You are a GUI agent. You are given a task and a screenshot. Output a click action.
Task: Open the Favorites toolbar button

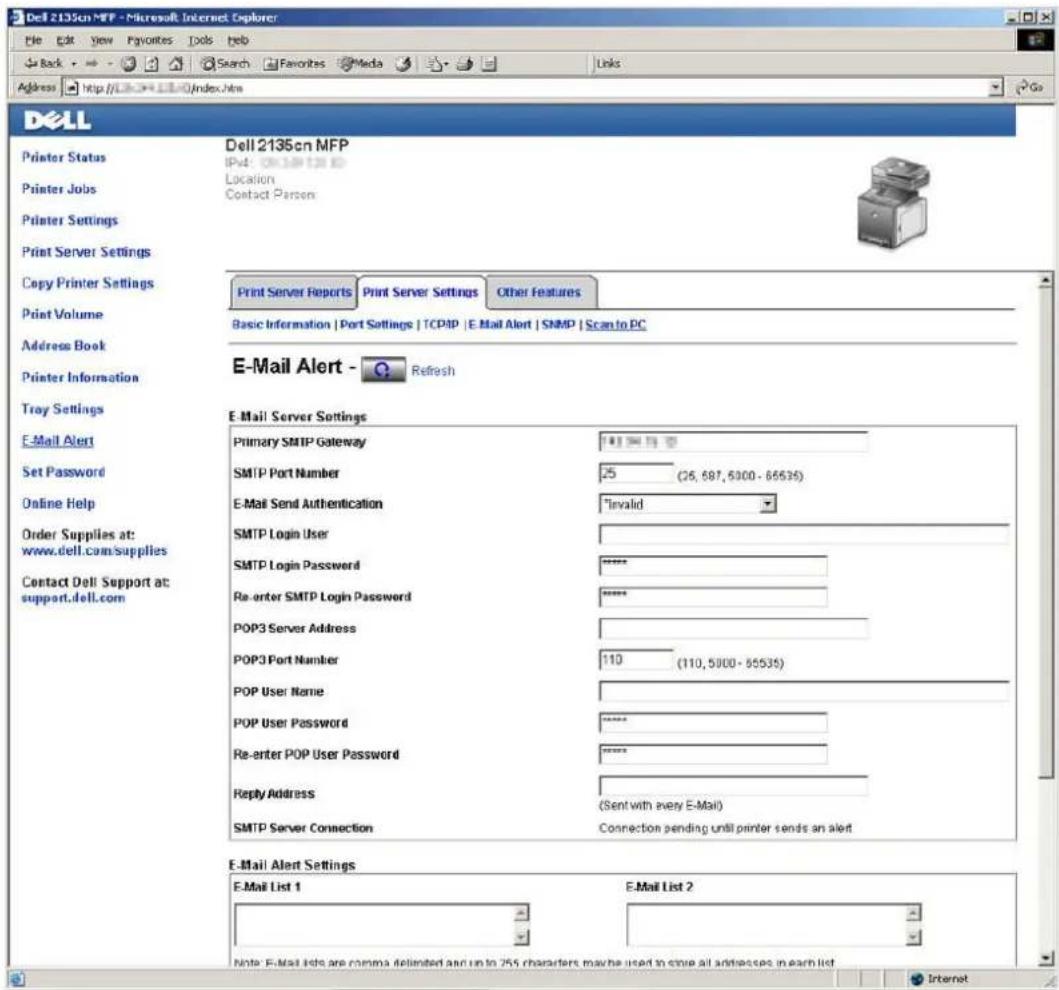(x=294, y=63)
